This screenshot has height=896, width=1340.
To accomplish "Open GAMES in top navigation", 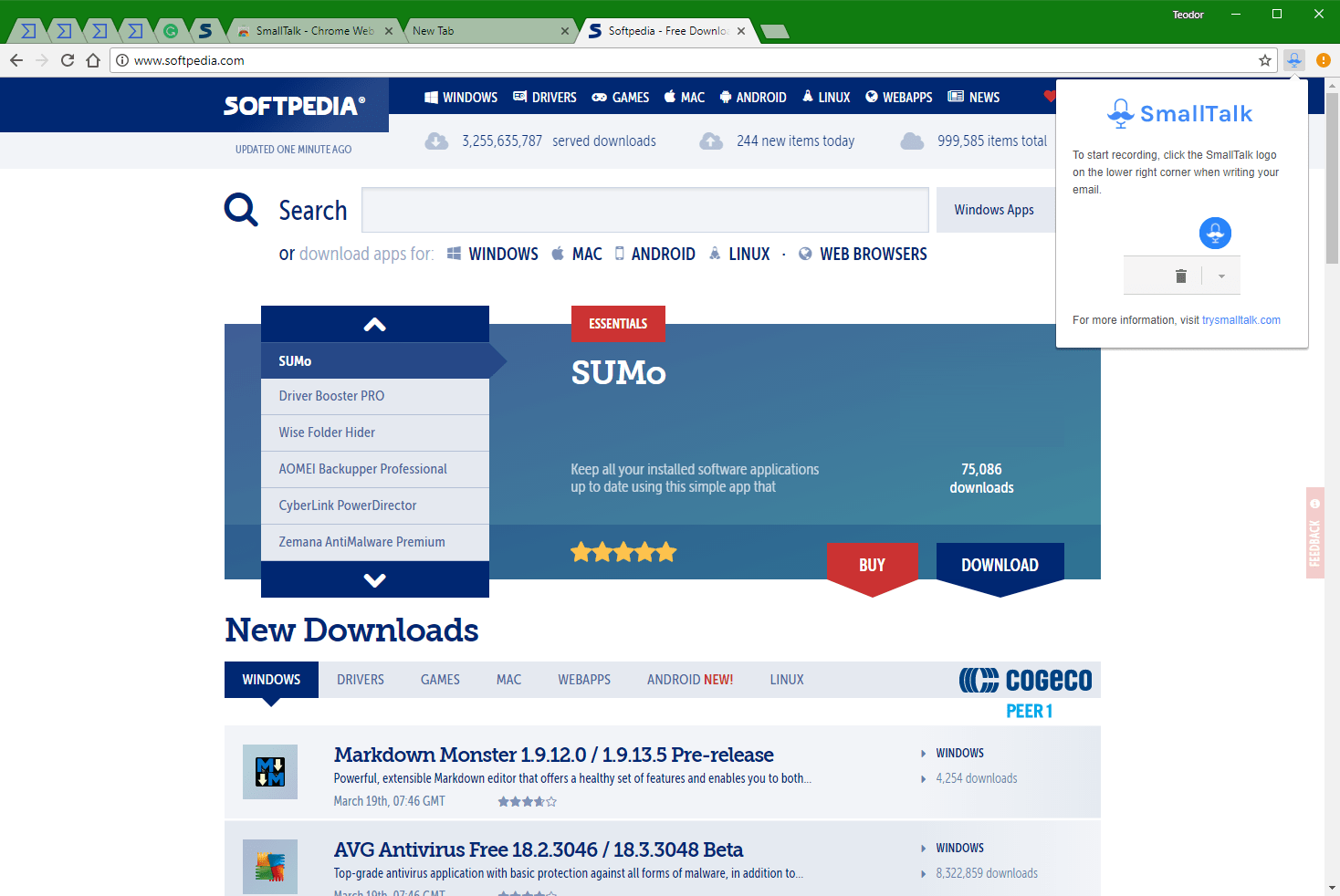I will (621, 97).
